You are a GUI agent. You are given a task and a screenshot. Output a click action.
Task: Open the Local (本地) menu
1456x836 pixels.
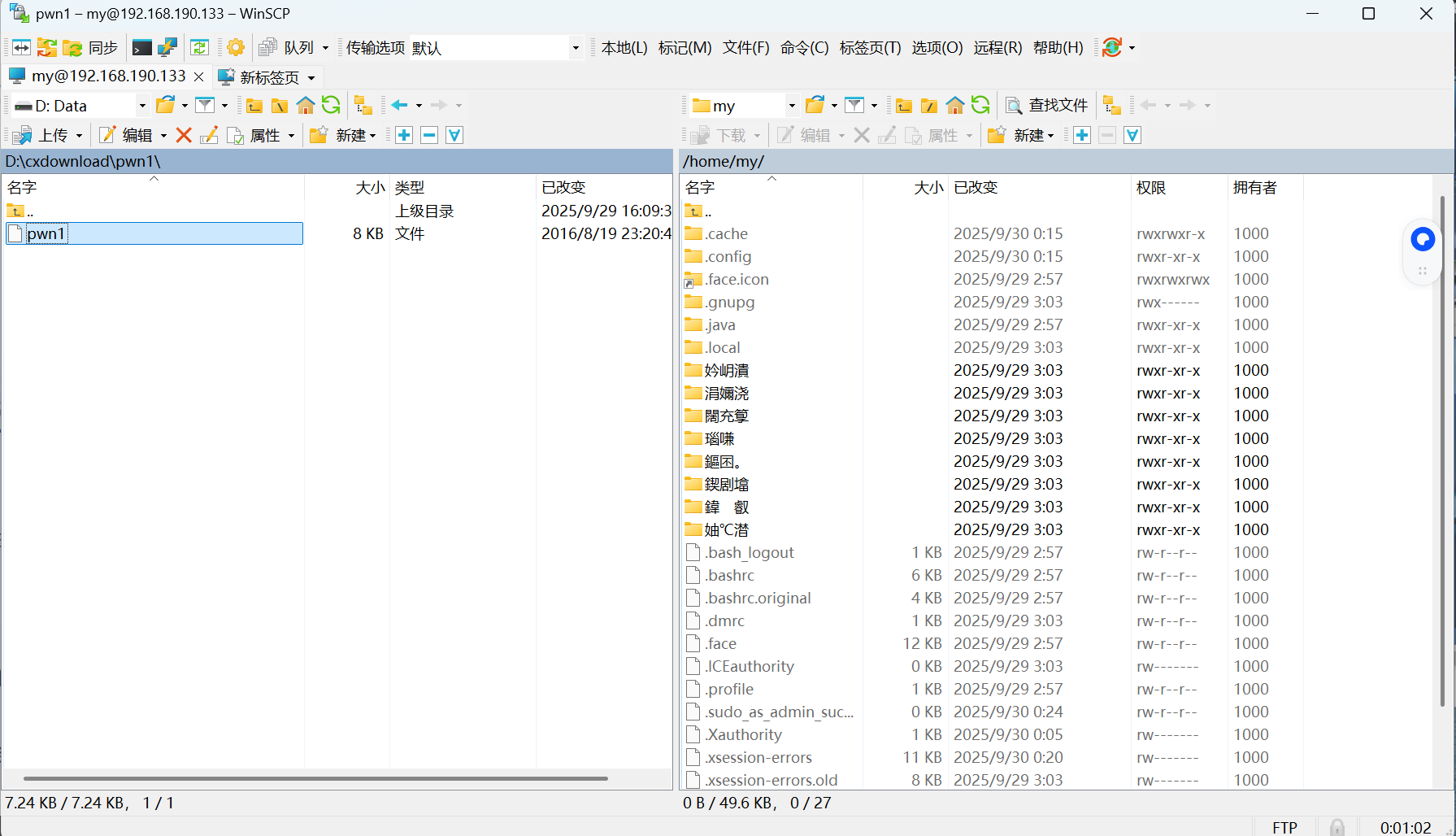(x=624, y=48)
